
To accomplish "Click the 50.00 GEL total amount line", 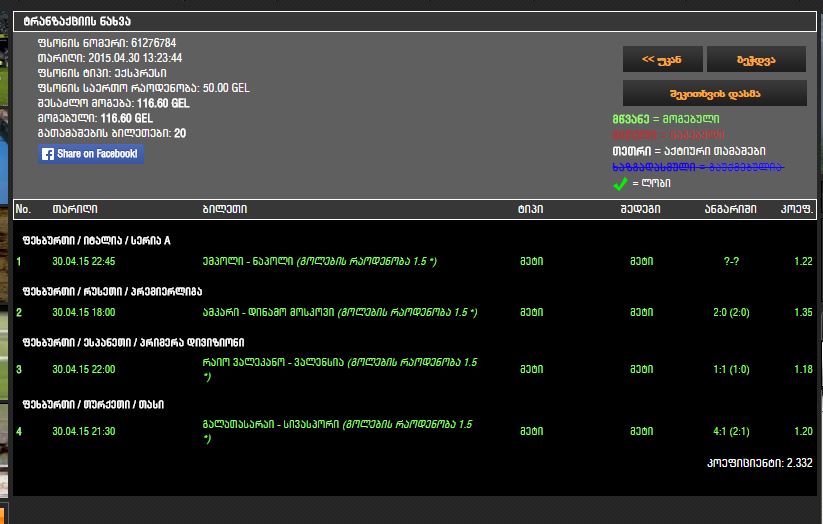I will point(144,88).
